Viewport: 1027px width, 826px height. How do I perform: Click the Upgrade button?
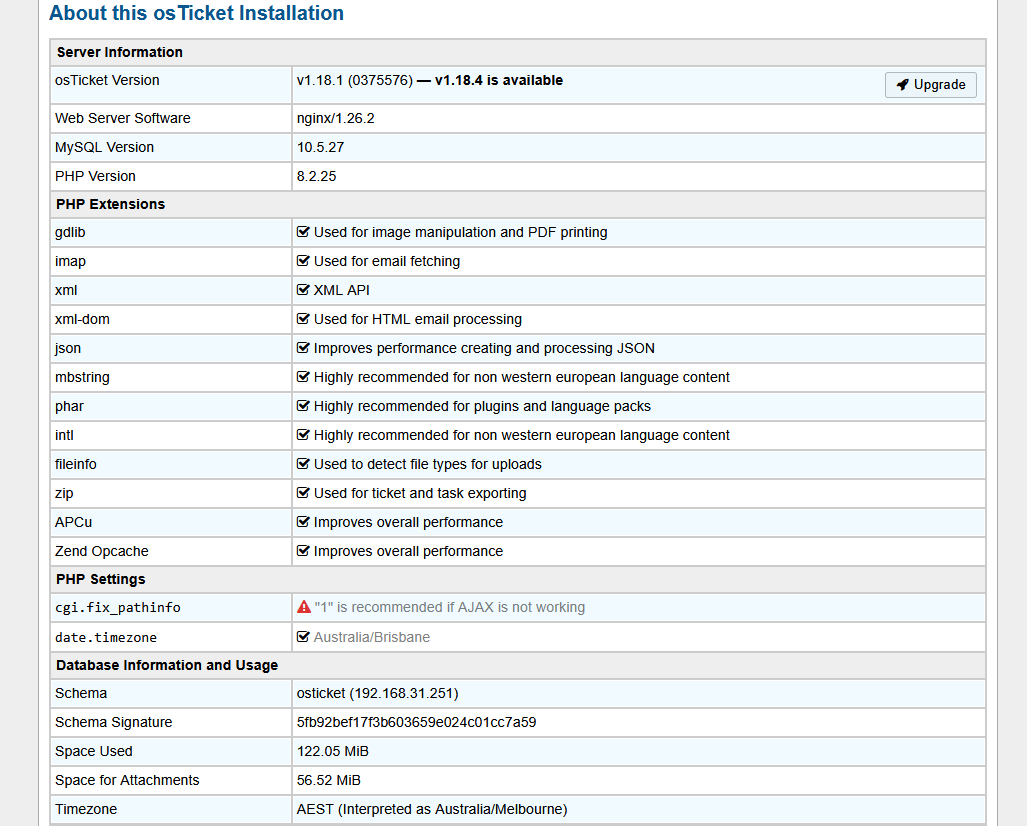(x=930, y=84)
